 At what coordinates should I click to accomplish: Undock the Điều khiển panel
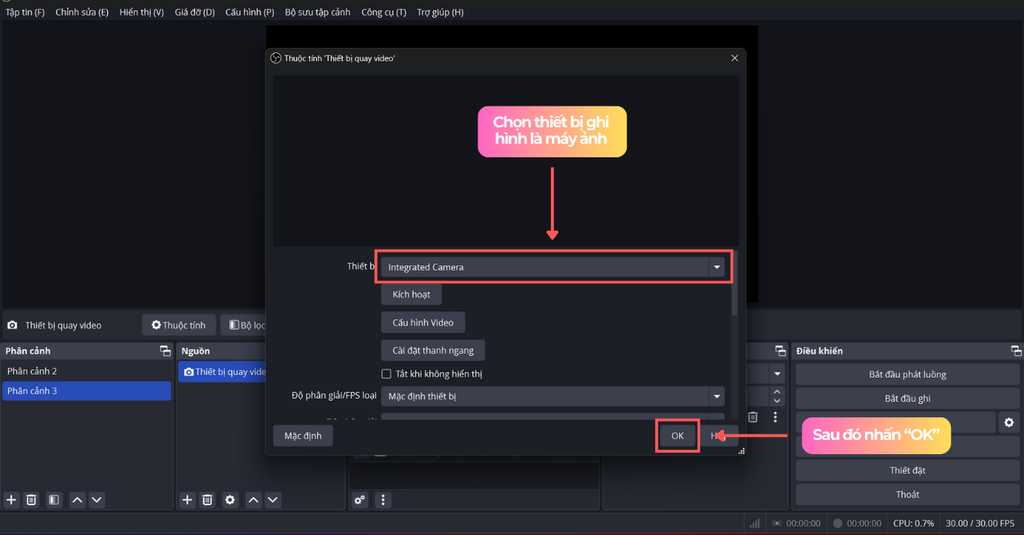pos(1016,351)
